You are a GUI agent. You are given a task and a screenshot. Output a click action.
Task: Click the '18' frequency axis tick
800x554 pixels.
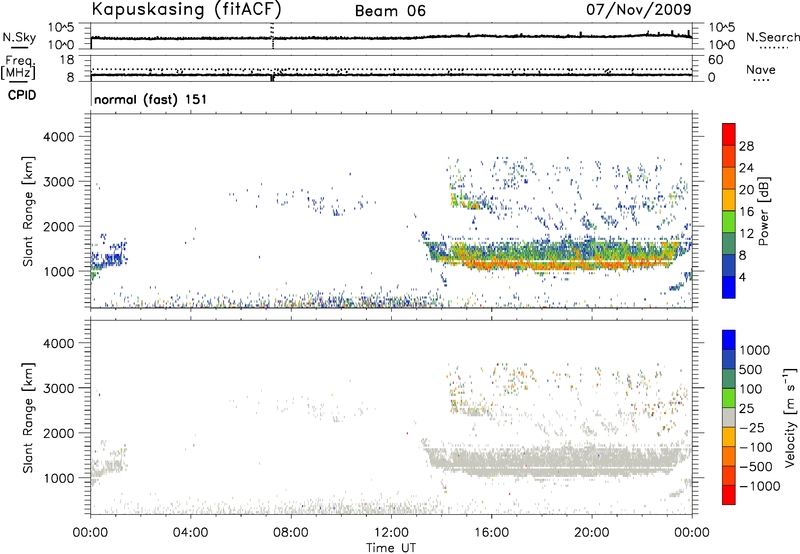pos(65,60)
